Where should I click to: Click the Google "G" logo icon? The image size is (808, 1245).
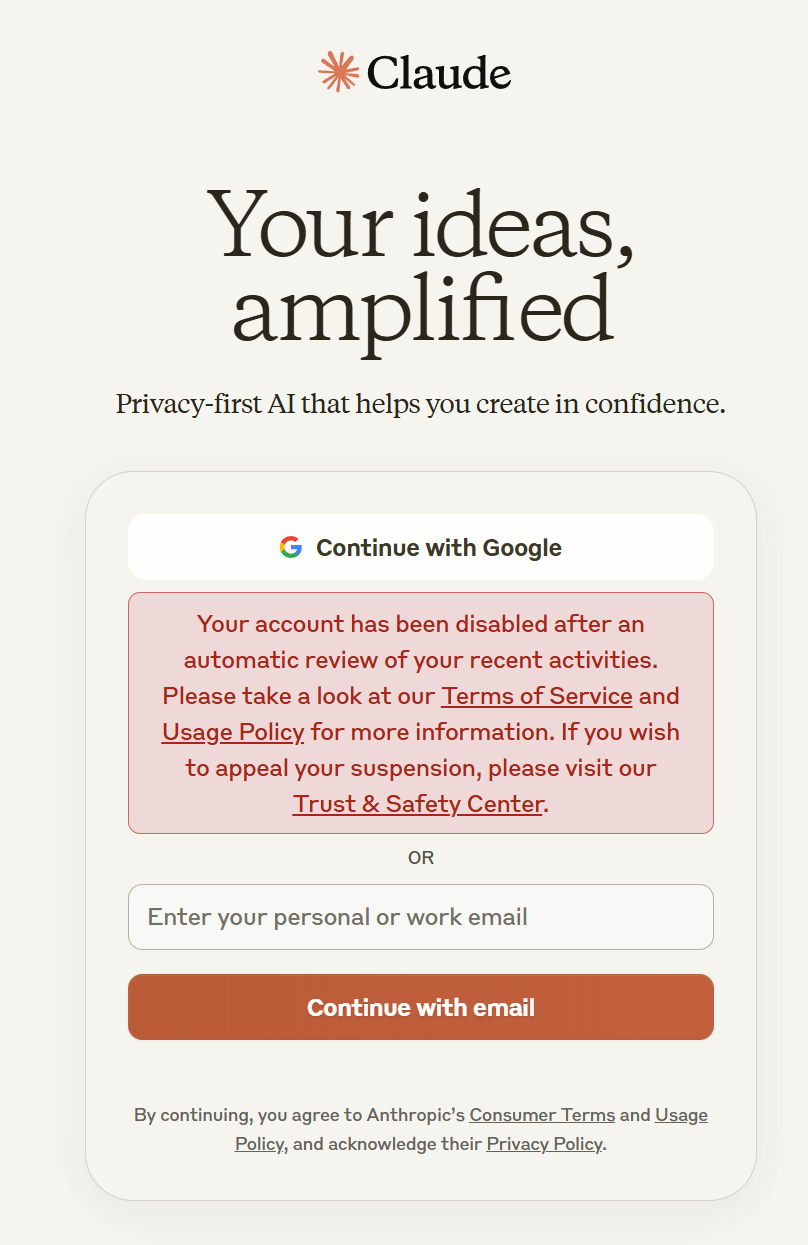pos(291,547)
